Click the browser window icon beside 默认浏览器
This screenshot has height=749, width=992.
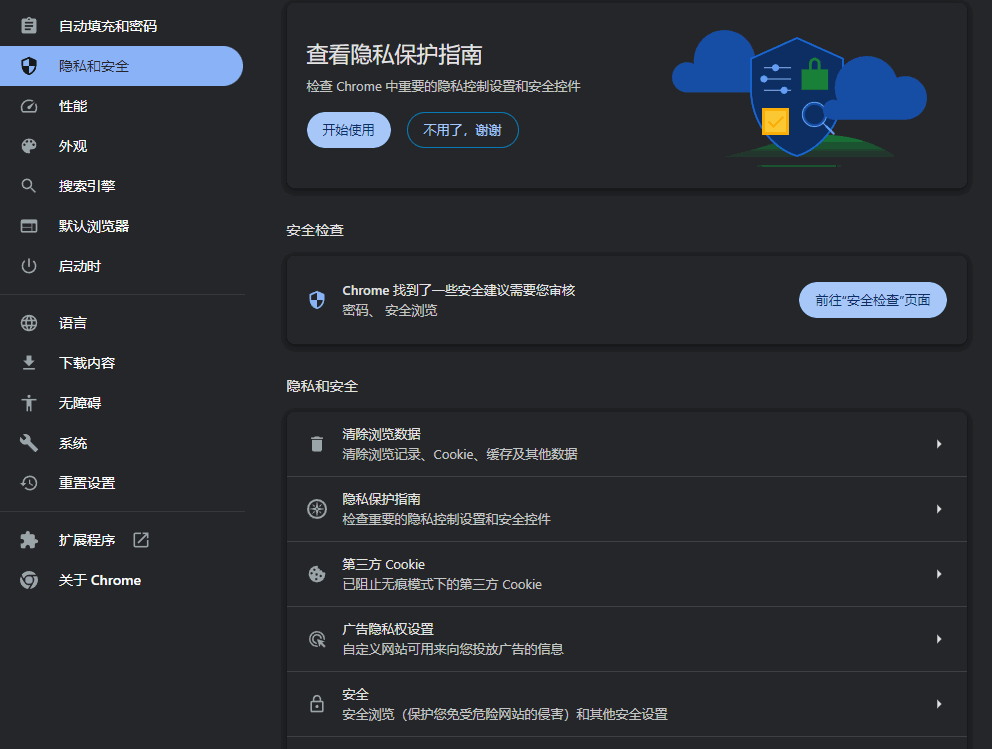[x=29, y=226]
